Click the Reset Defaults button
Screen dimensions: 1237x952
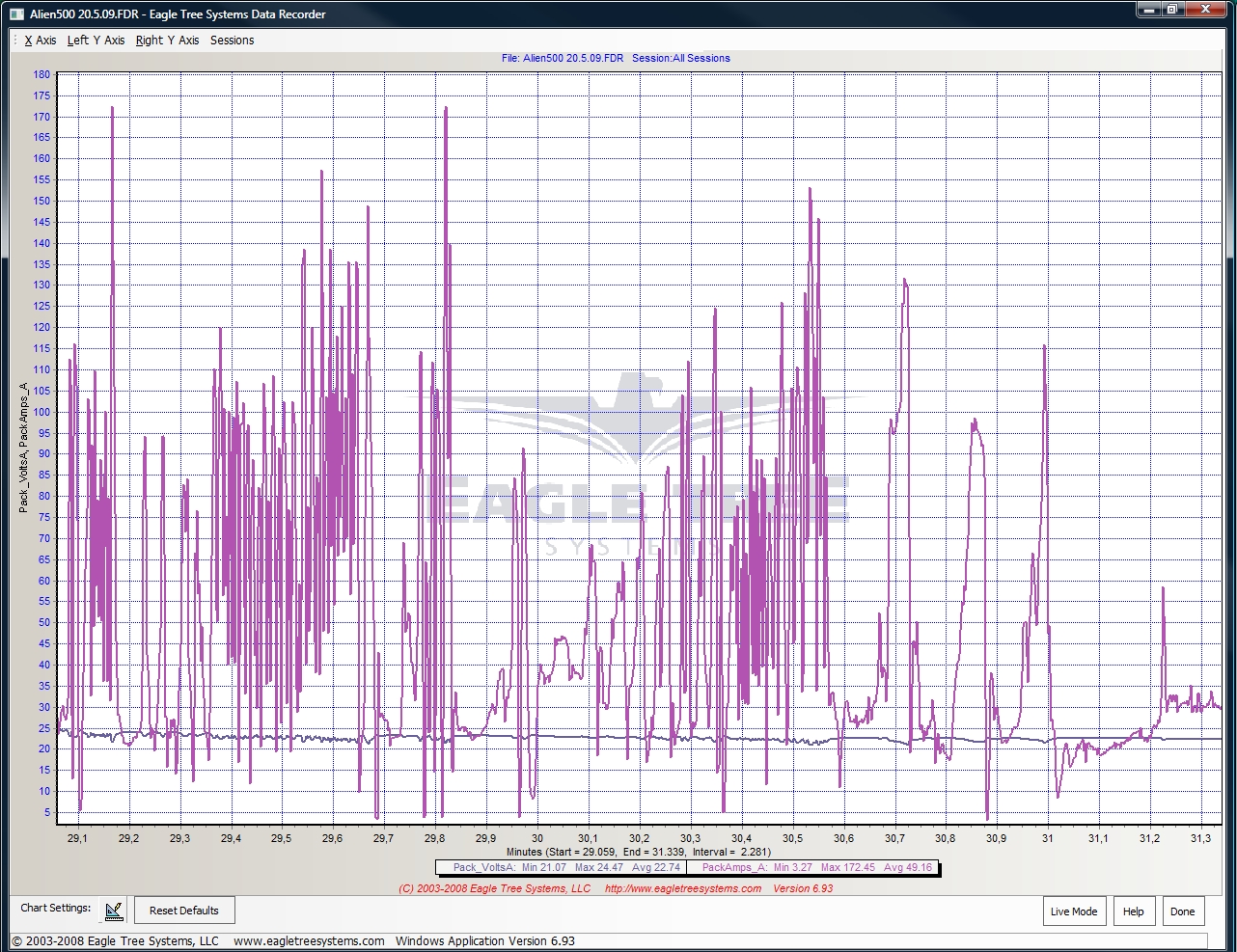(x=184, y=911)
